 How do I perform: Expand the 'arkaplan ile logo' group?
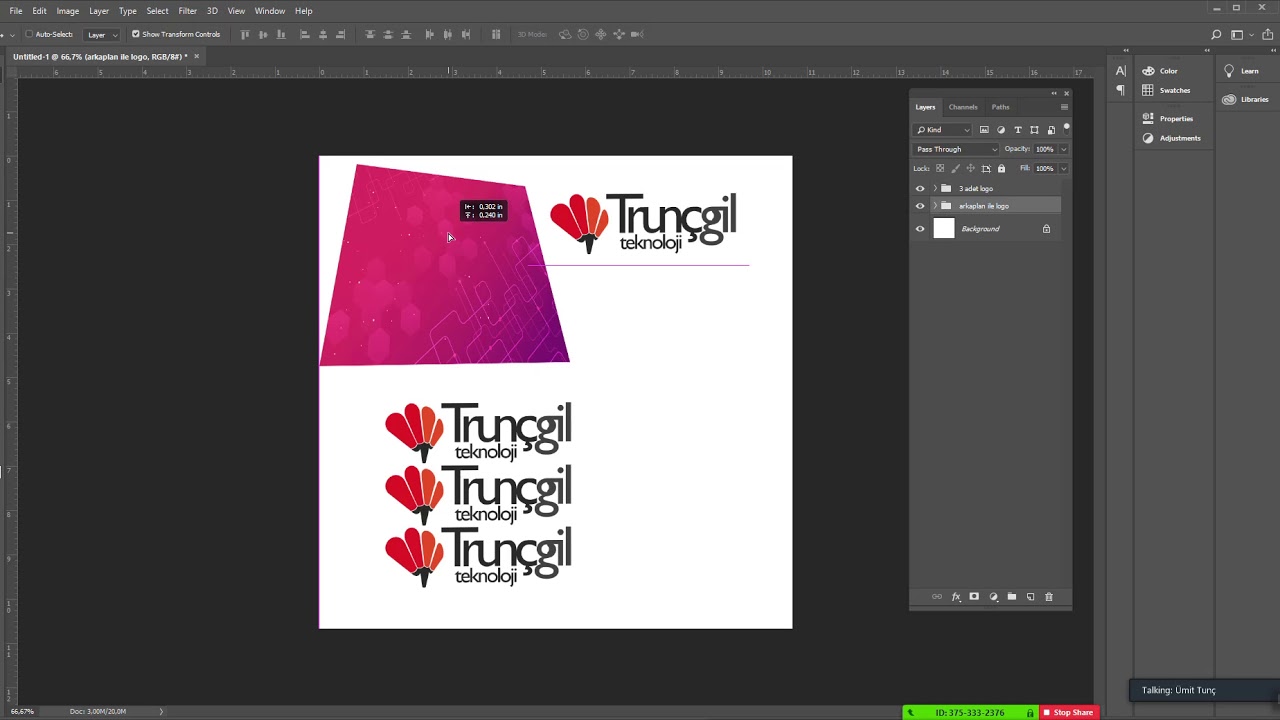[x=935, y=206]
